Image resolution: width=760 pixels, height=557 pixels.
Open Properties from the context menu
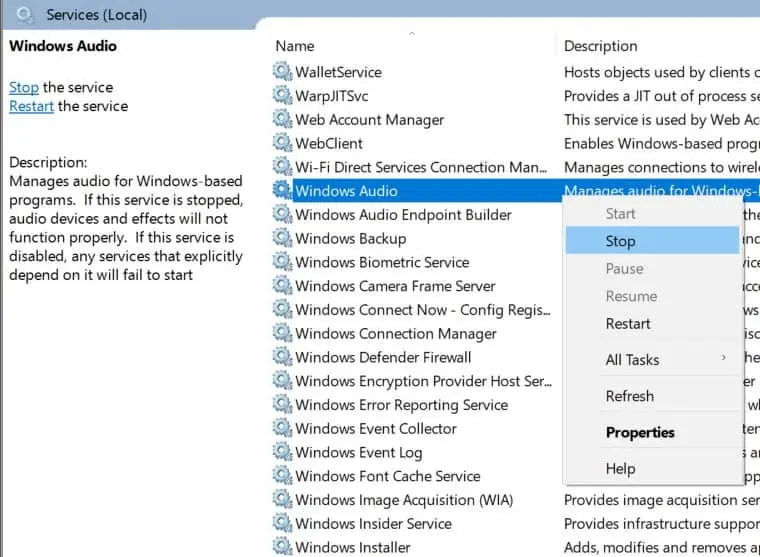(652, 432)
